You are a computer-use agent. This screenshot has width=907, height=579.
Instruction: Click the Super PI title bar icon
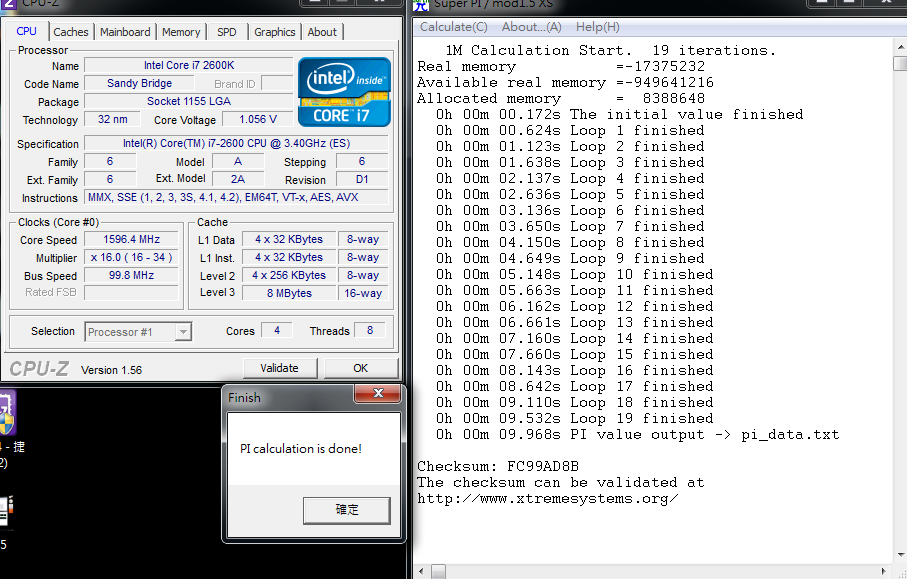coord(421,5)
